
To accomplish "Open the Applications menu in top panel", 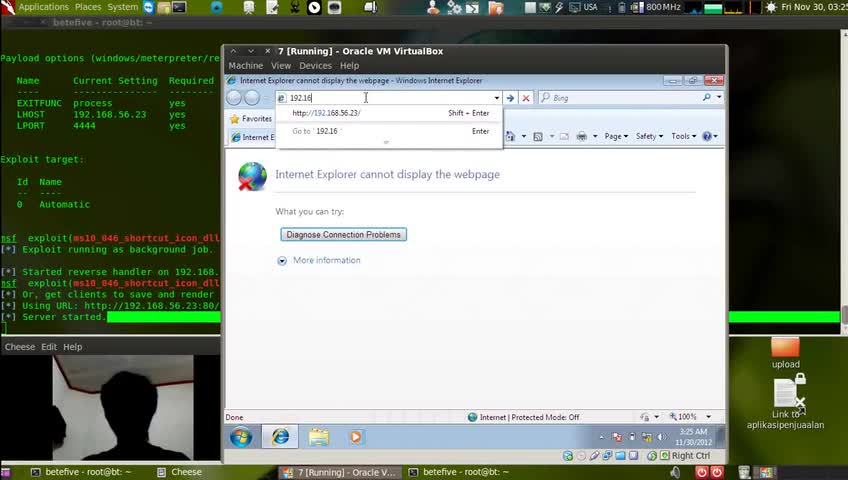I will 43,7.
